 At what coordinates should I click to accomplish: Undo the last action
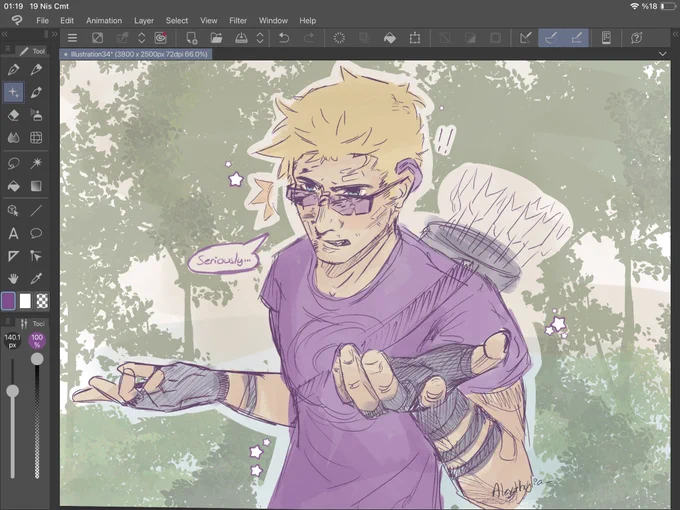284,38
